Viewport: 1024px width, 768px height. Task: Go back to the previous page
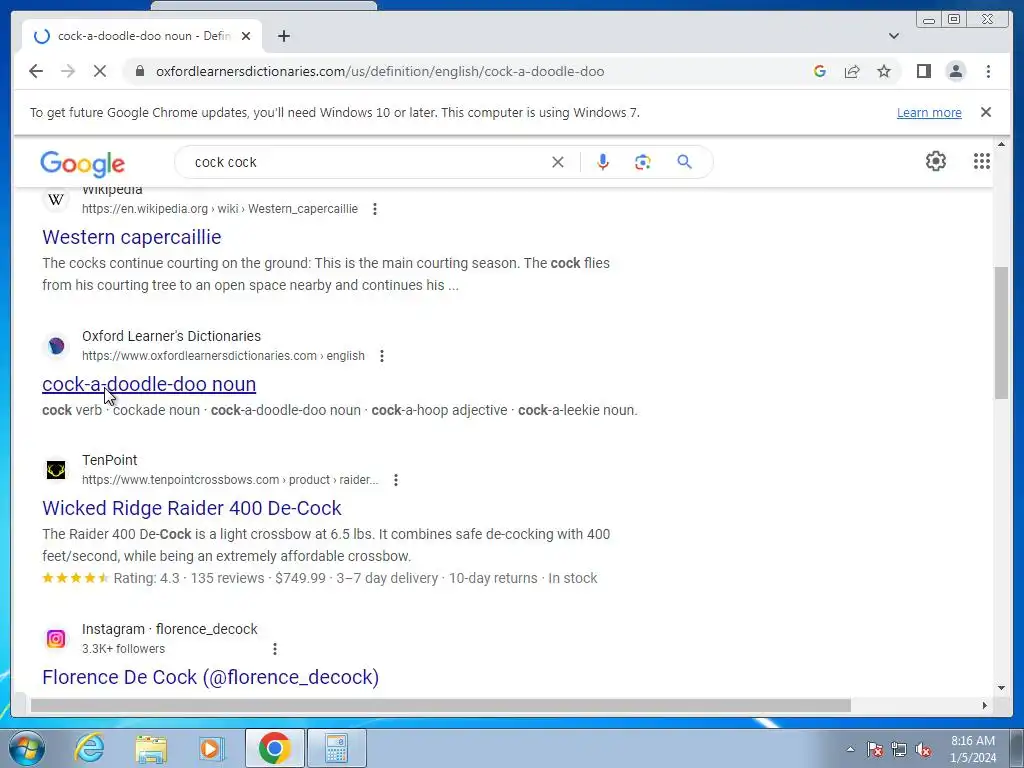tap(36, 71)
